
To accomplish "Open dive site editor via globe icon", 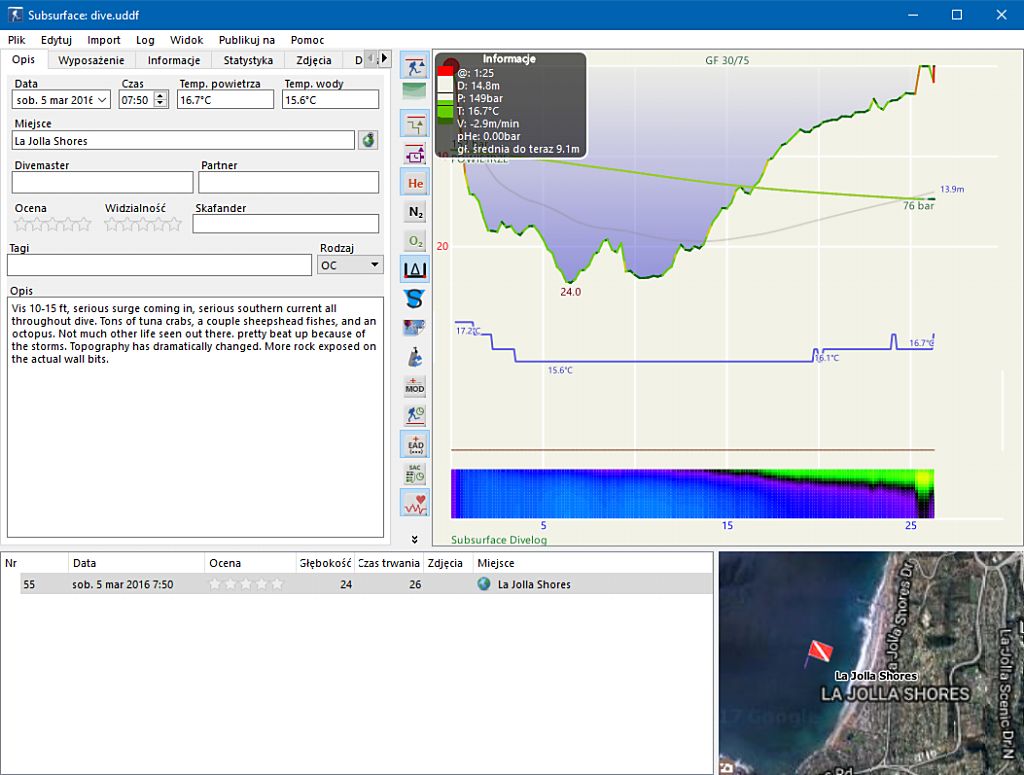I will (x=367, y=140).
